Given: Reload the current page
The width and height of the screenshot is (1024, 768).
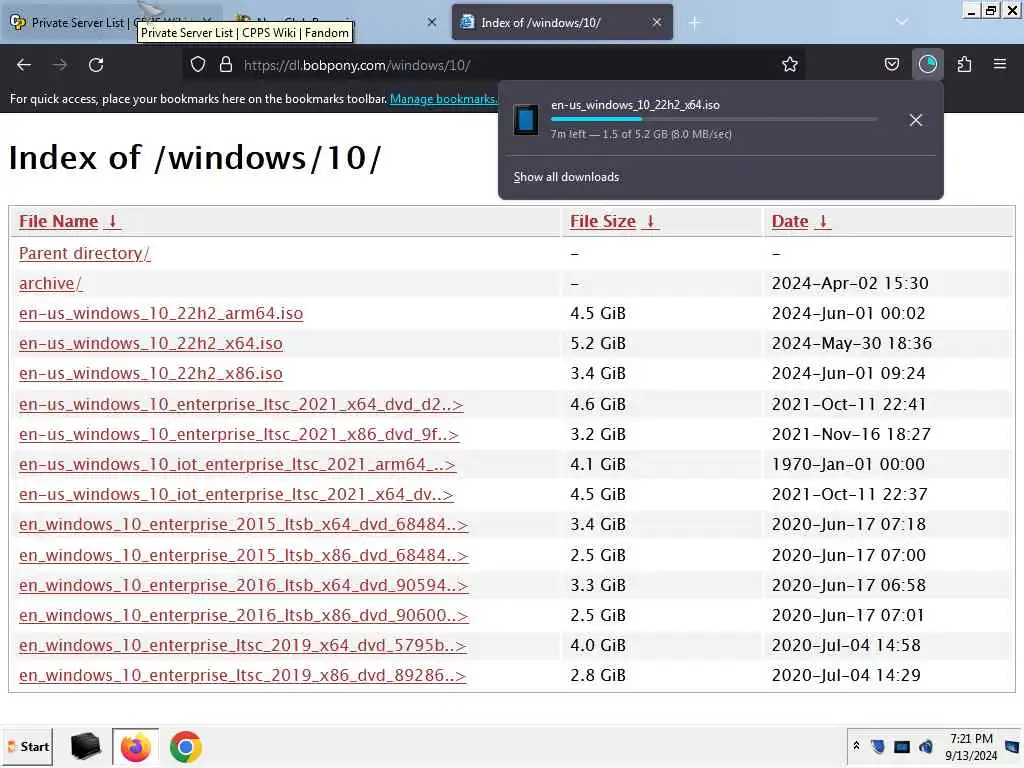Looking at the screenshot, I should [x=96, y=65].
